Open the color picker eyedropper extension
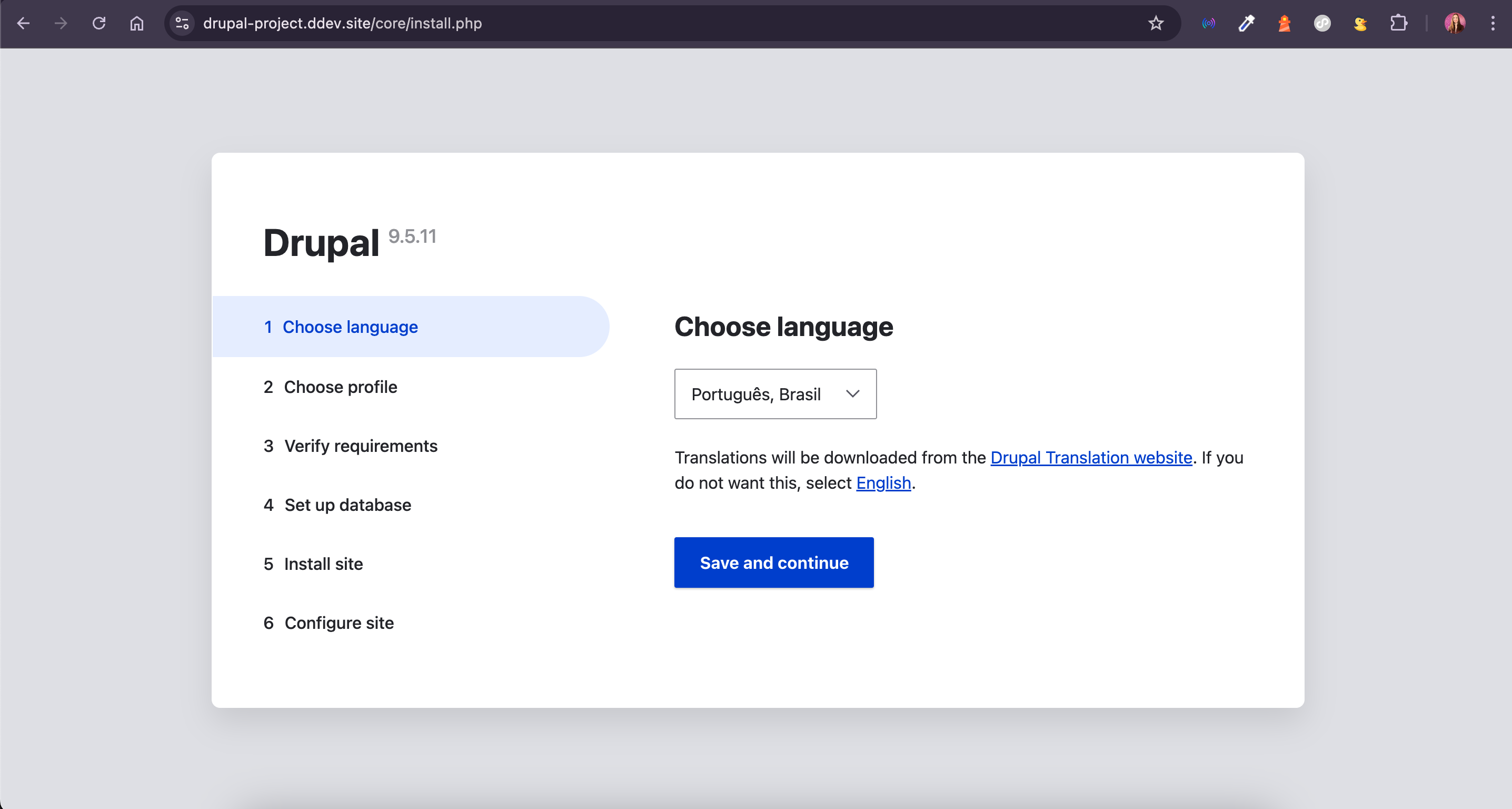Screen dimensions: 1512x809 tap(1246, 24)
